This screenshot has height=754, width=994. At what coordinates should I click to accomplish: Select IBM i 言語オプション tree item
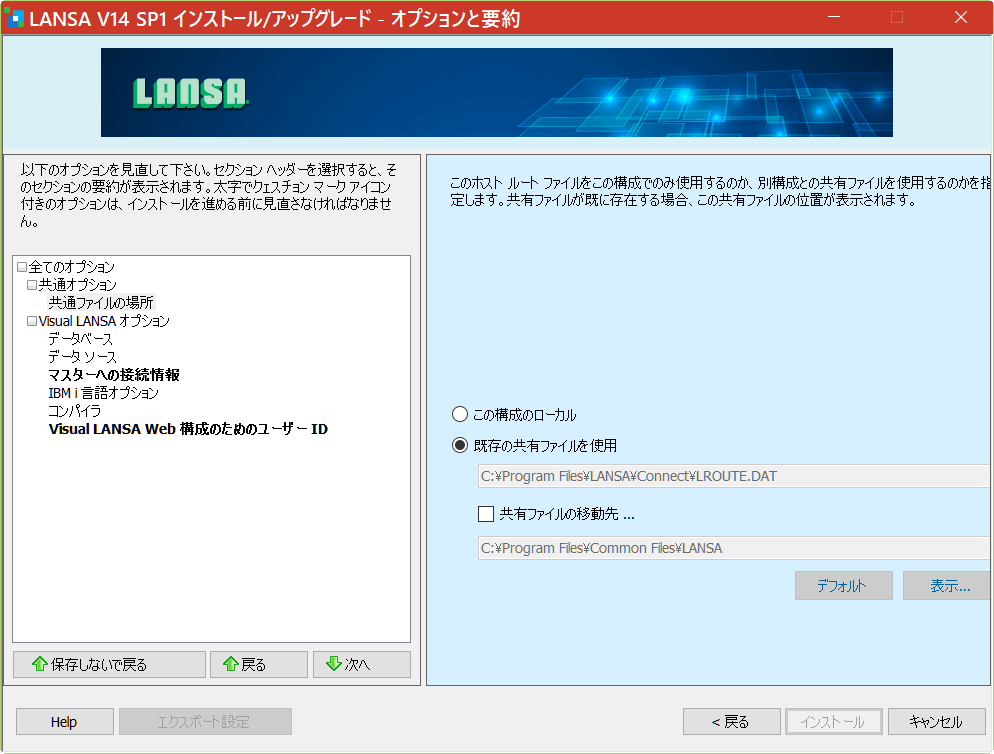coord(103,393)
